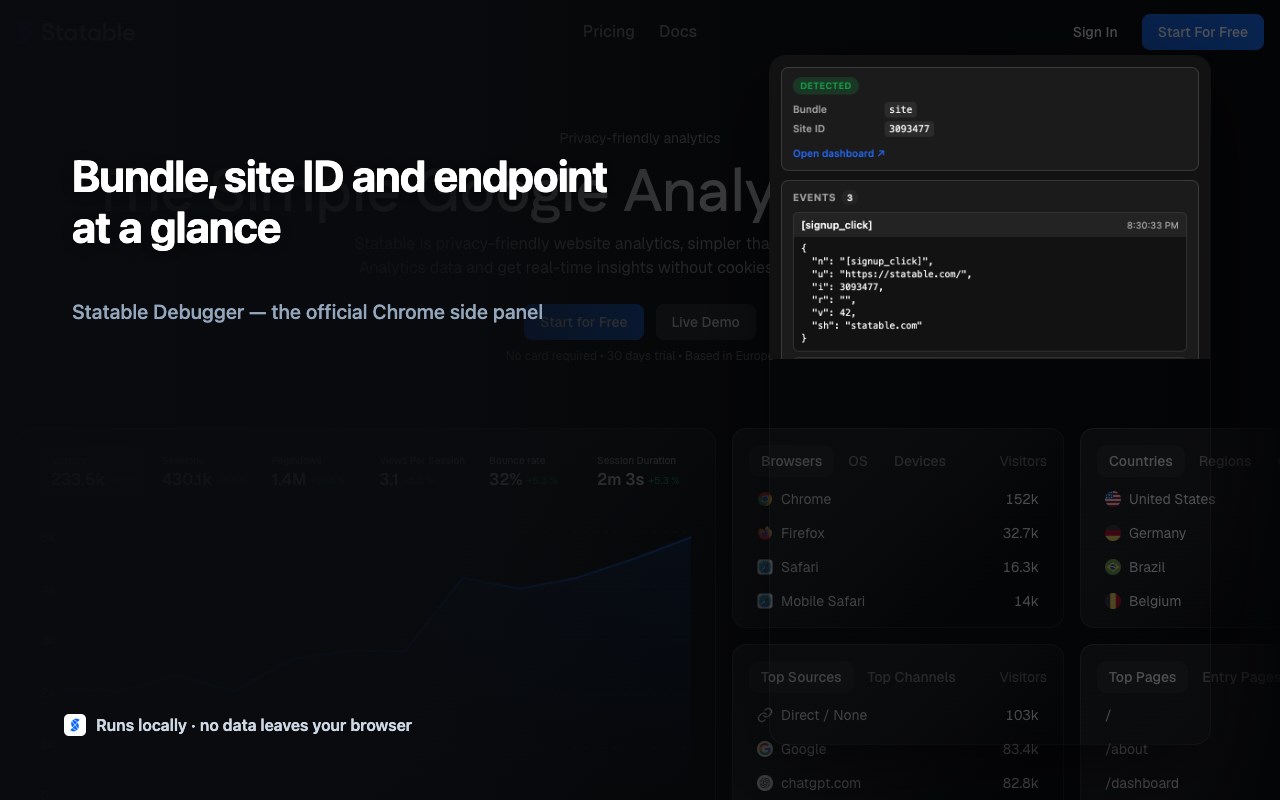The height and width of the screenshot is (800, 1280).
Task: Click the Firefox browser icon
Action: point(765,533)
